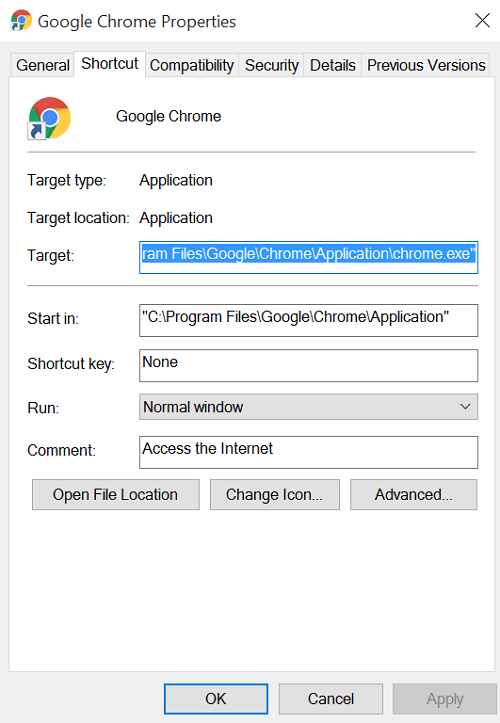Image resolution: width=500 pixels, height=723 pixels.
Task: Open the Previous Versions tab
Action: tap(426, 65)
